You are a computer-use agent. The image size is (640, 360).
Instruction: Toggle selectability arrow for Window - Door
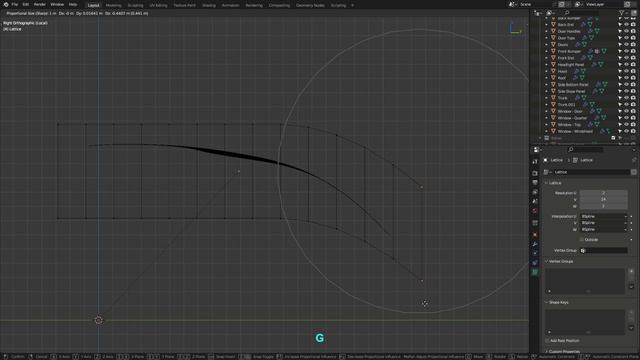[620, 111]
